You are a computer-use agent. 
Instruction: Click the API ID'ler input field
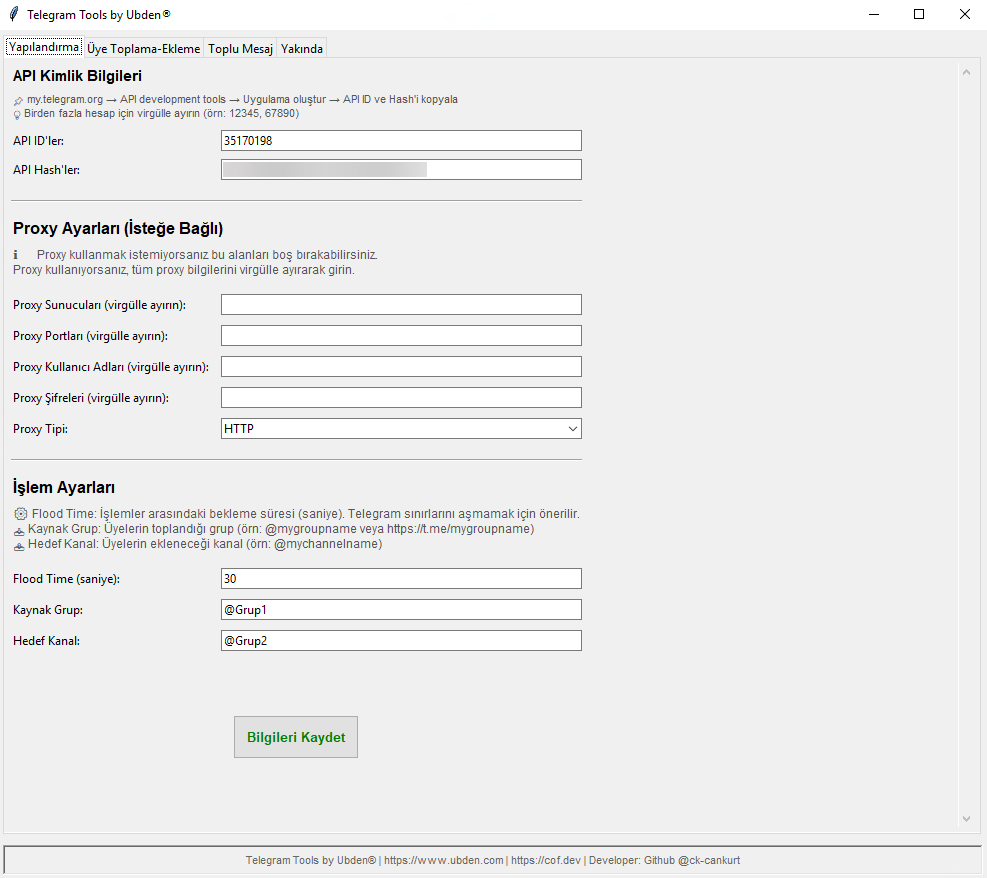401,141
